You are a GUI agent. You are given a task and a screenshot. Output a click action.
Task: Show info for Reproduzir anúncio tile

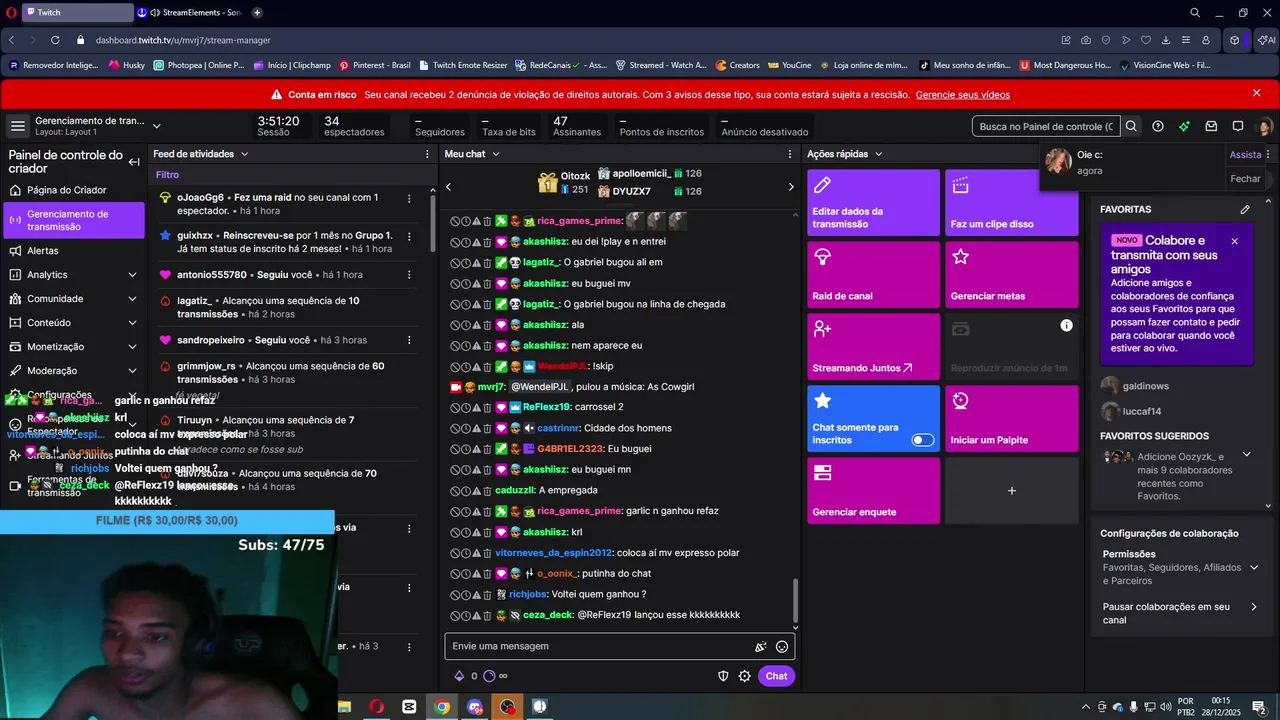click(1066, 326)
